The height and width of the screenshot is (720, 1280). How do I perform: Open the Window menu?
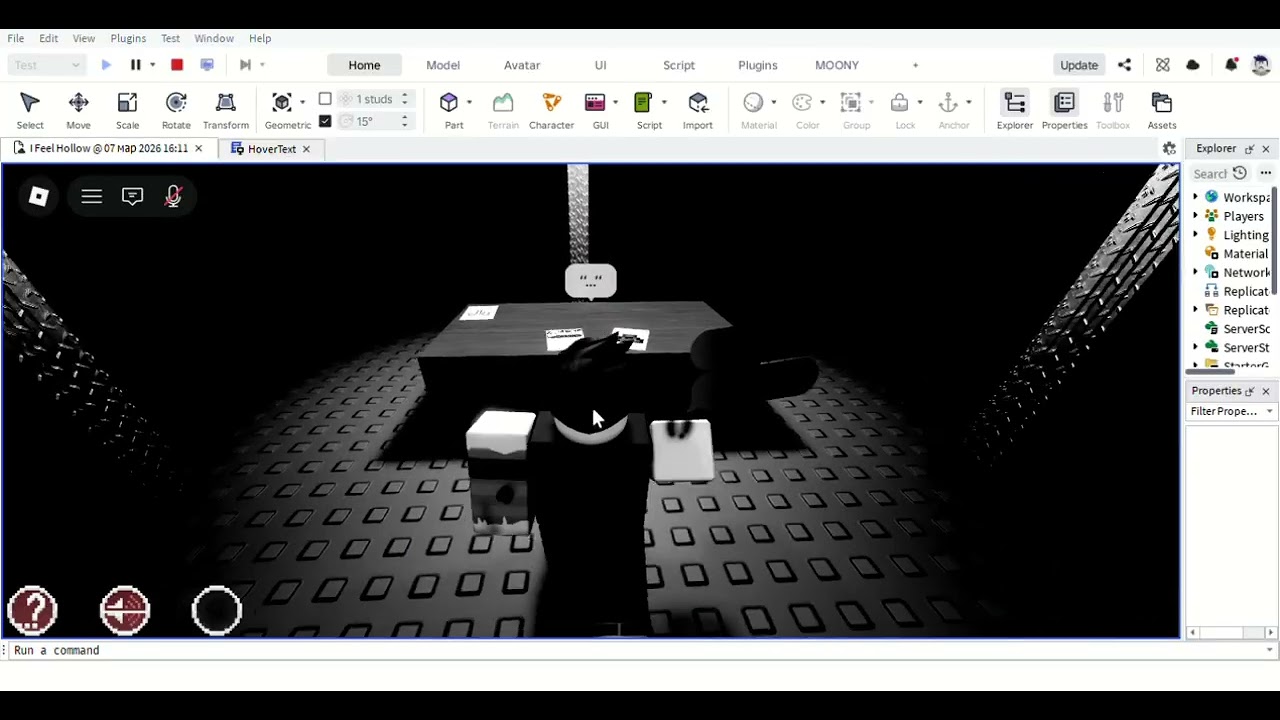[x=214, y=38]
